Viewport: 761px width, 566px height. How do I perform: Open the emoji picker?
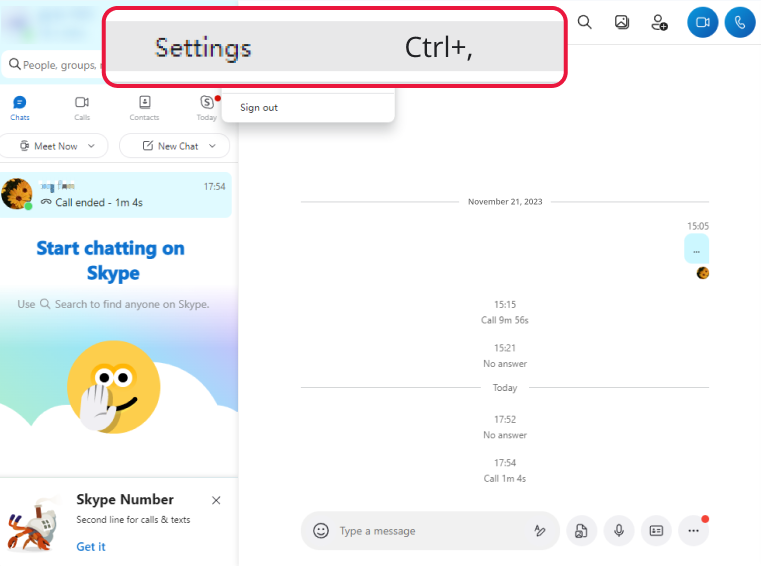[x=321, y=531]
